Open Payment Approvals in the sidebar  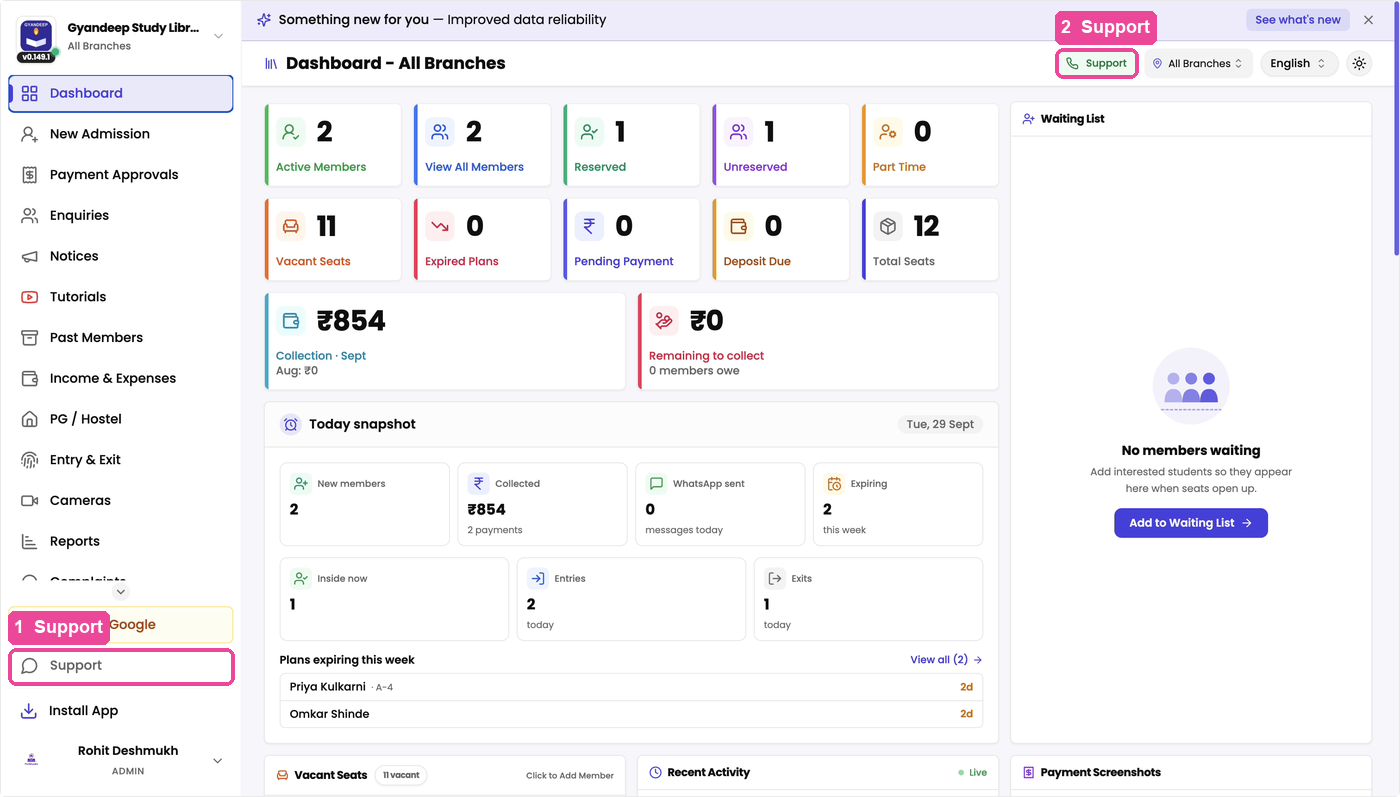pos(121,175)
